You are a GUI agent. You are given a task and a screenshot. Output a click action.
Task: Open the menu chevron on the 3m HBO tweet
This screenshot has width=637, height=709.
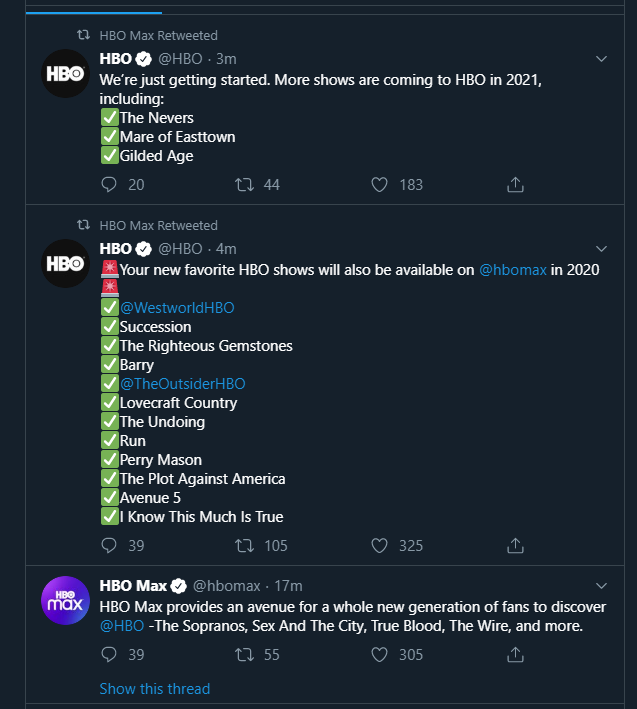pos(601,59)
